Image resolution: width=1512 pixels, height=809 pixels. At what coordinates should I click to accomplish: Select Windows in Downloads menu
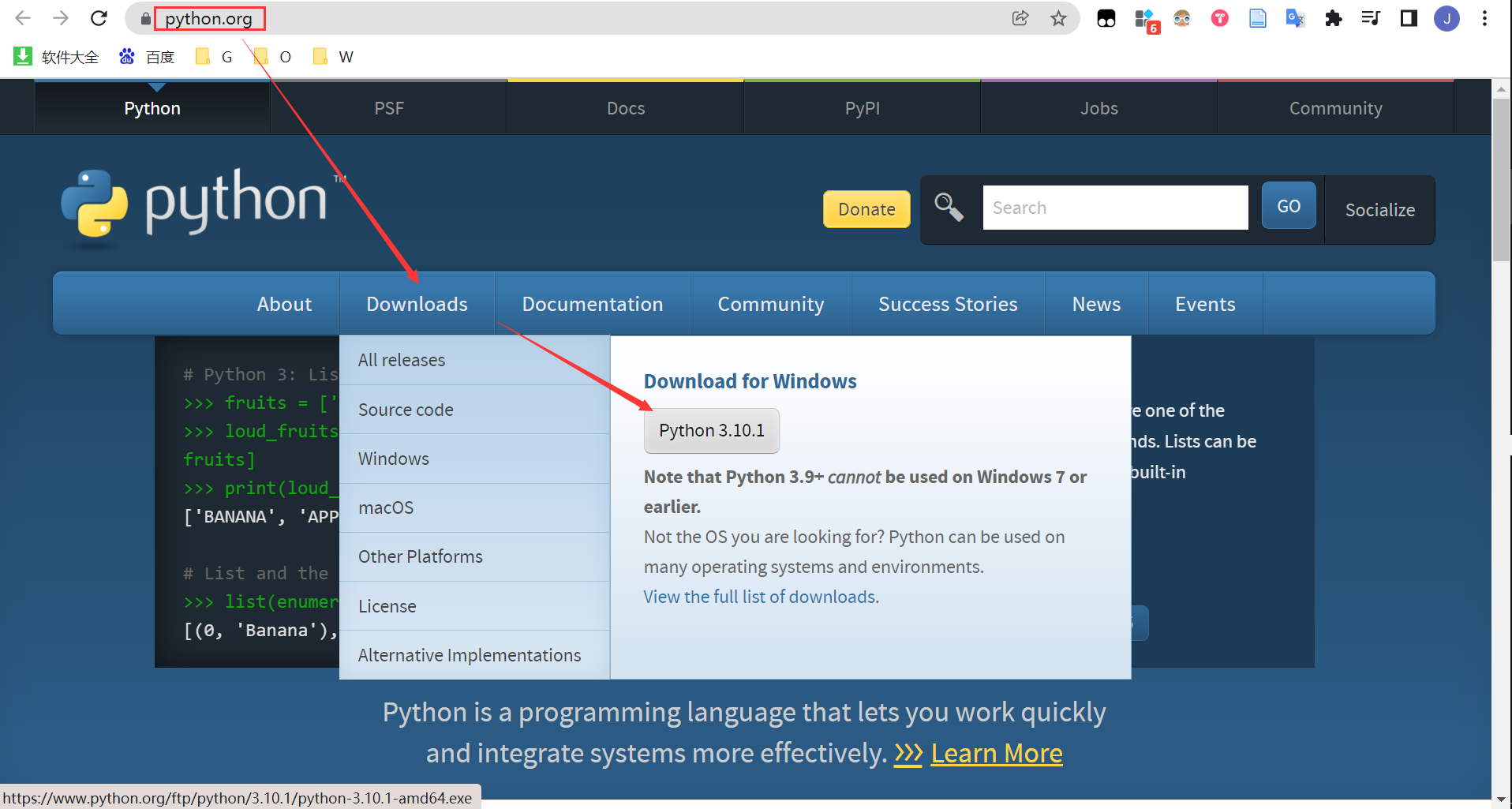pyautogui.click(x=474, y=459)
